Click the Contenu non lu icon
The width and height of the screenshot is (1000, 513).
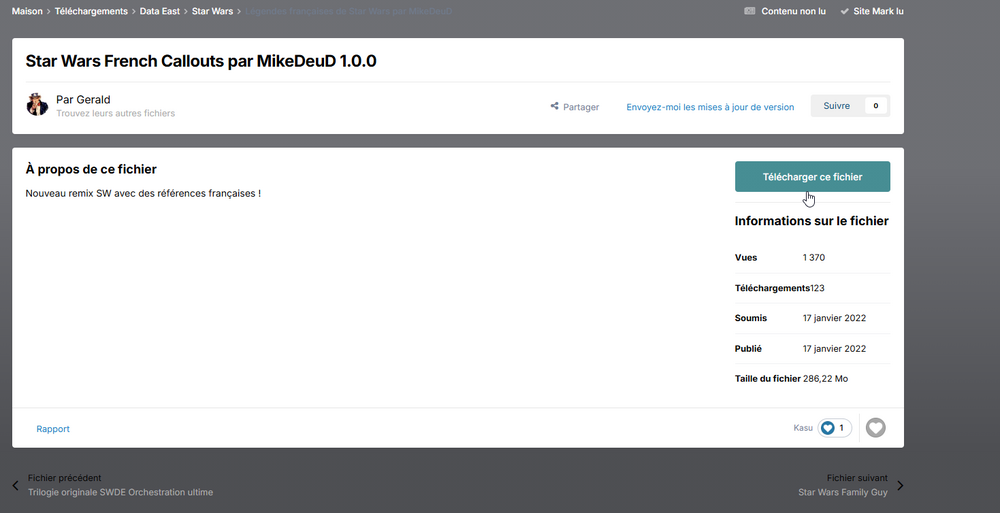coord(750,12)
